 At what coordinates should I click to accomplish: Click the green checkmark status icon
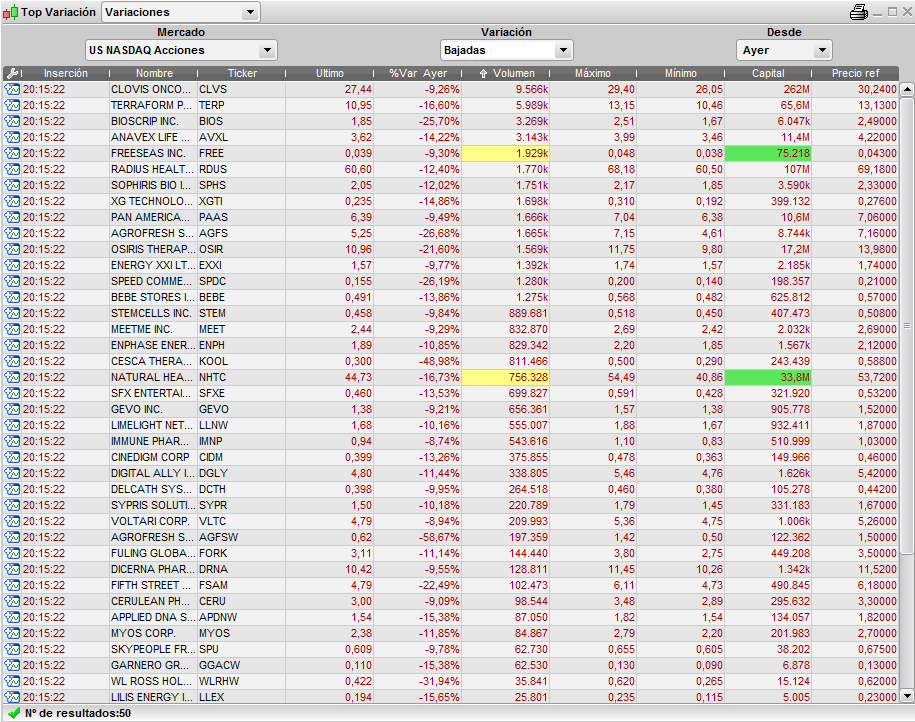(14, 713)
